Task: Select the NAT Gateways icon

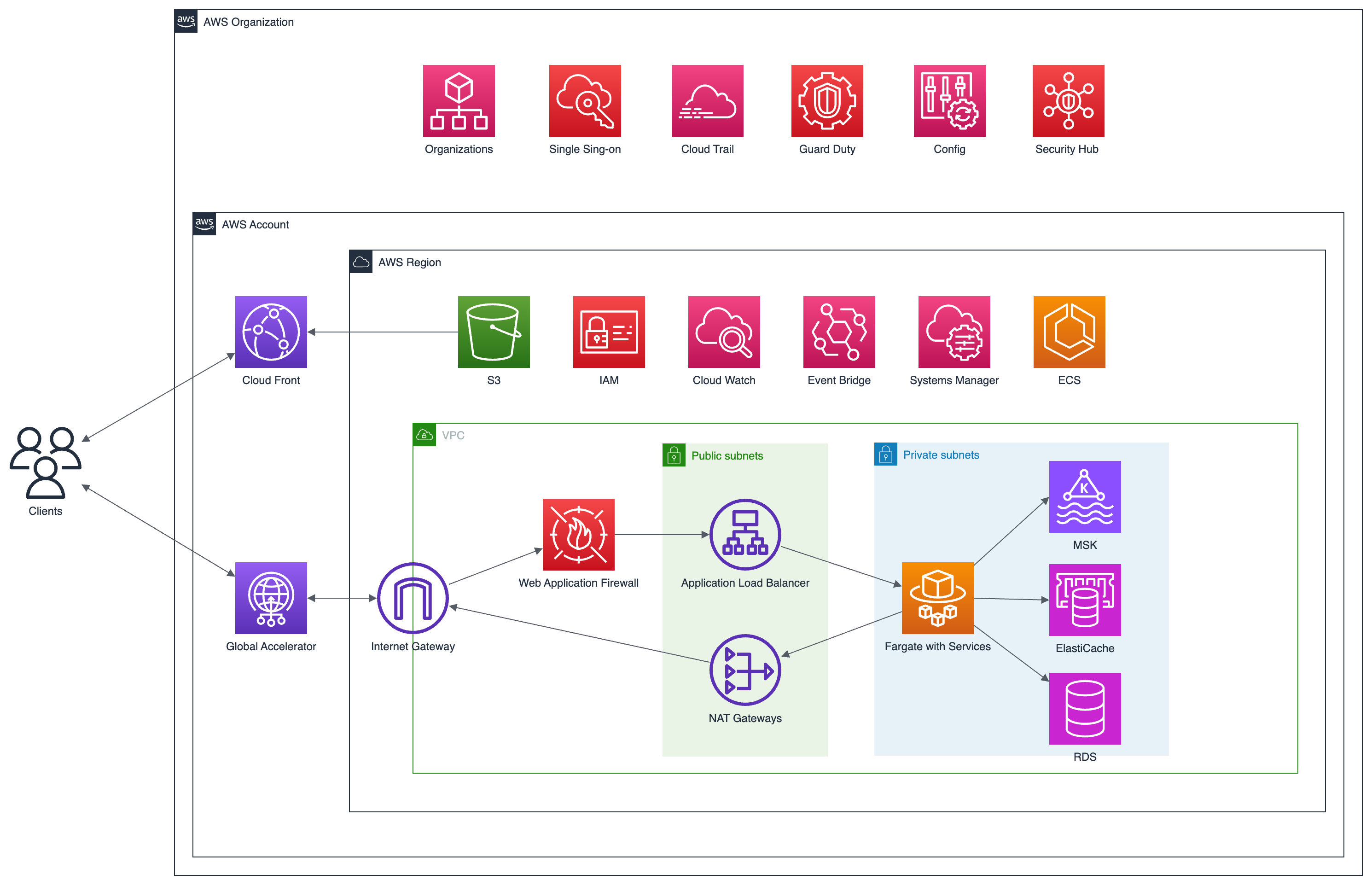Action: (x=744, y=670)
